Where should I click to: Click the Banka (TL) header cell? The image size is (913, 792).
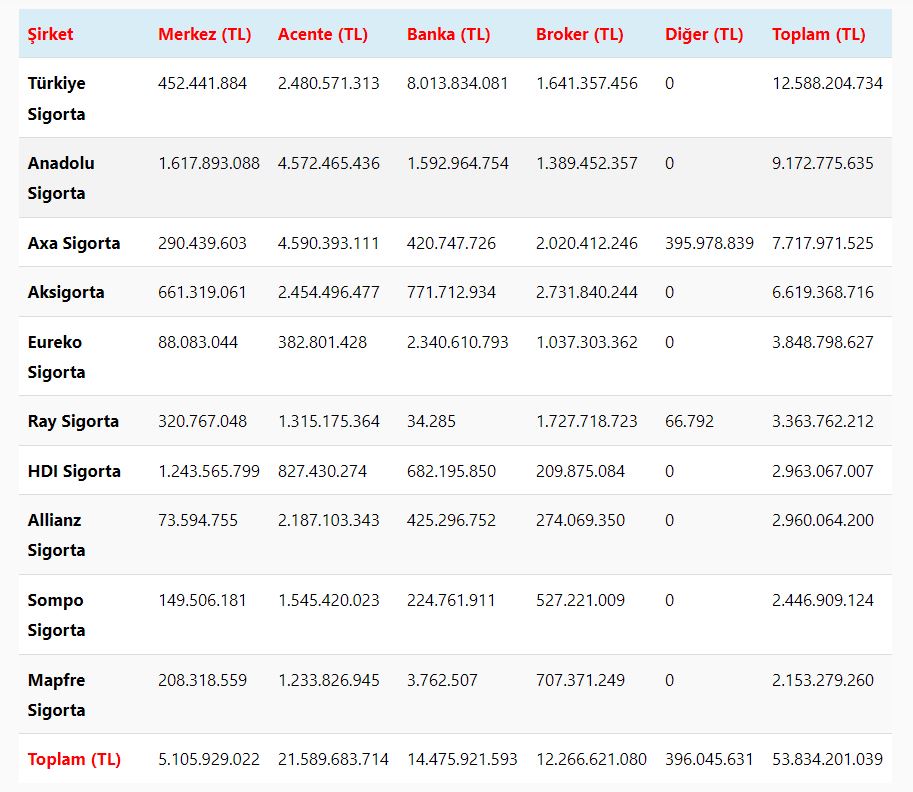448,34
